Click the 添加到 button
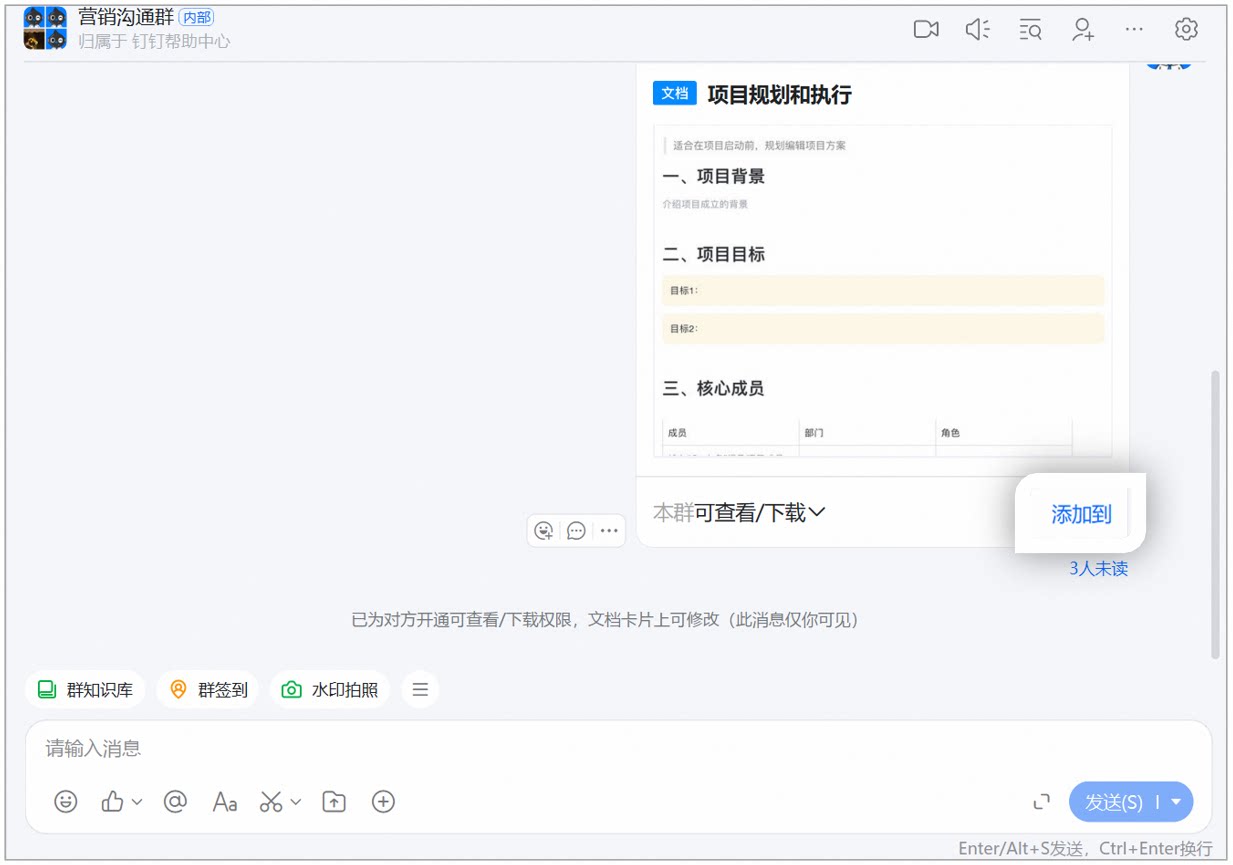The image size is (1233, 865). coord(1081,514)
